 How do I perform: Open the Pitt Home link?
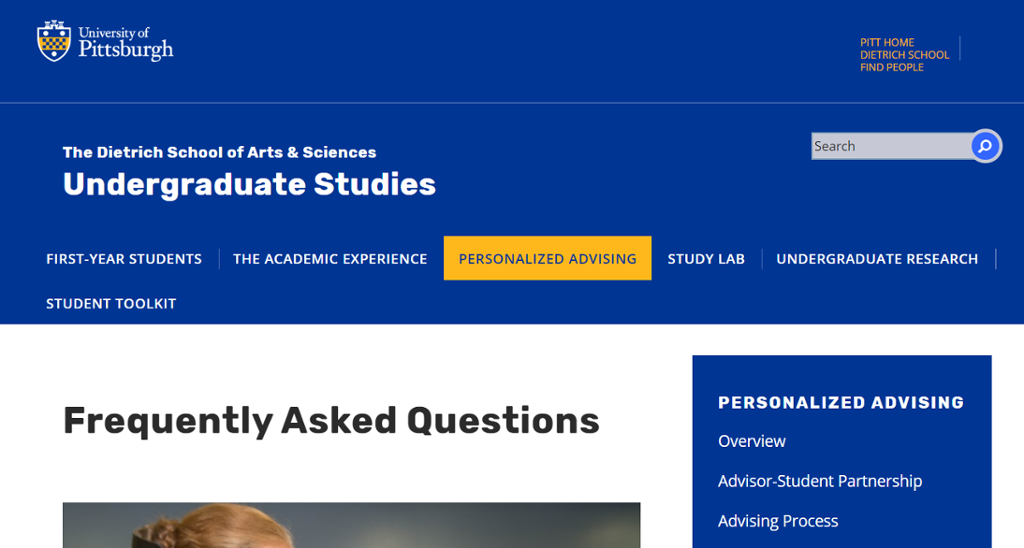coord(887,43)
